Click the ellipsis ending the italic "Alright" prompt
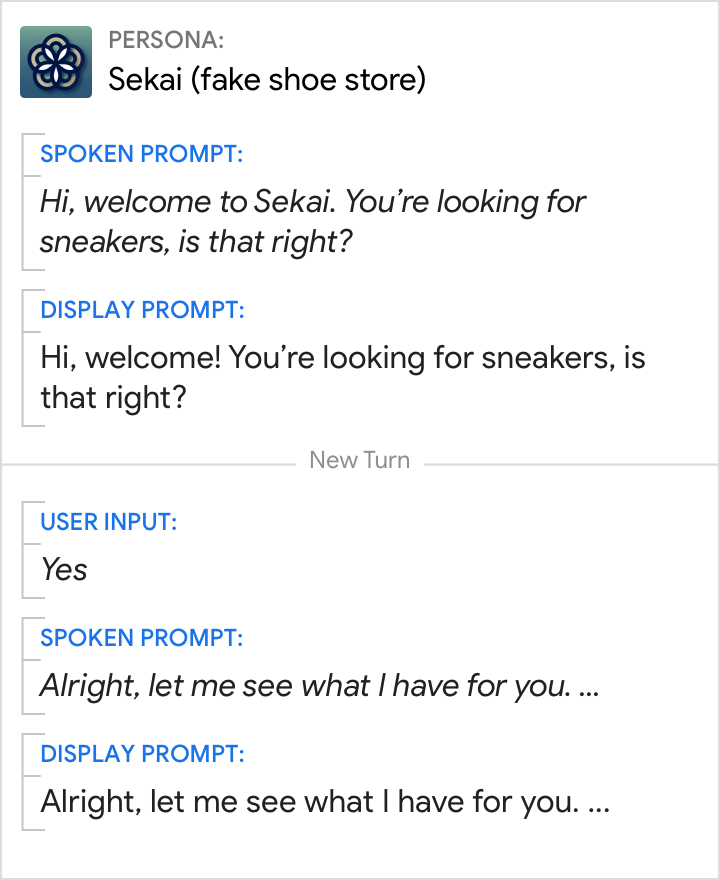The height and width of the screenshot is (880, 720). click(589, 690)
